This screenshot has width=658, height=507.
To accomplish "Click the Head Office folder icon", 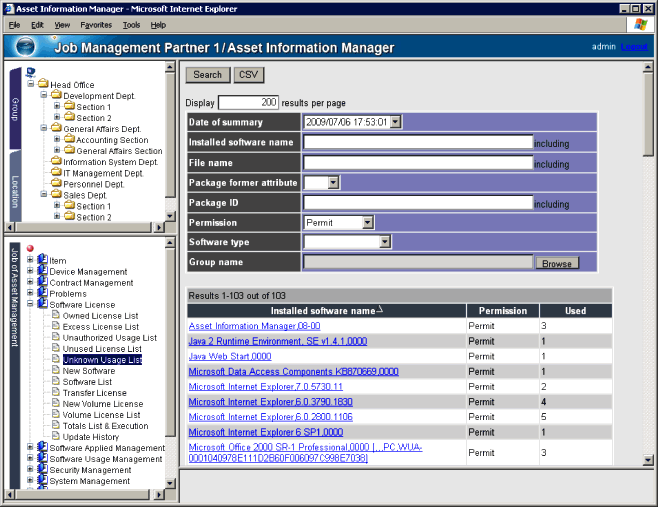I will coord(43,85).
